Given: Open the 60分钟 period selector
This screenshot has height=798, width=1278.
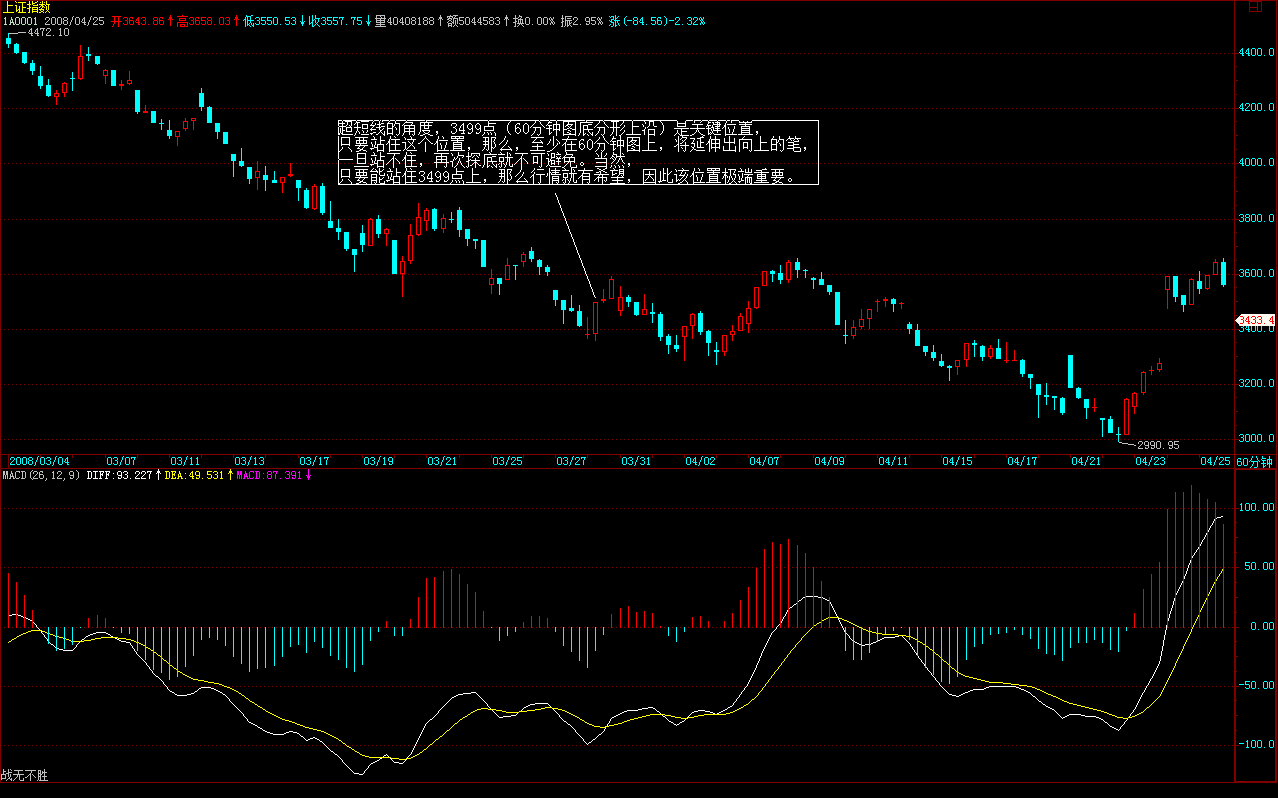Looking at the screenshot, I should (x=1254, y=461).
